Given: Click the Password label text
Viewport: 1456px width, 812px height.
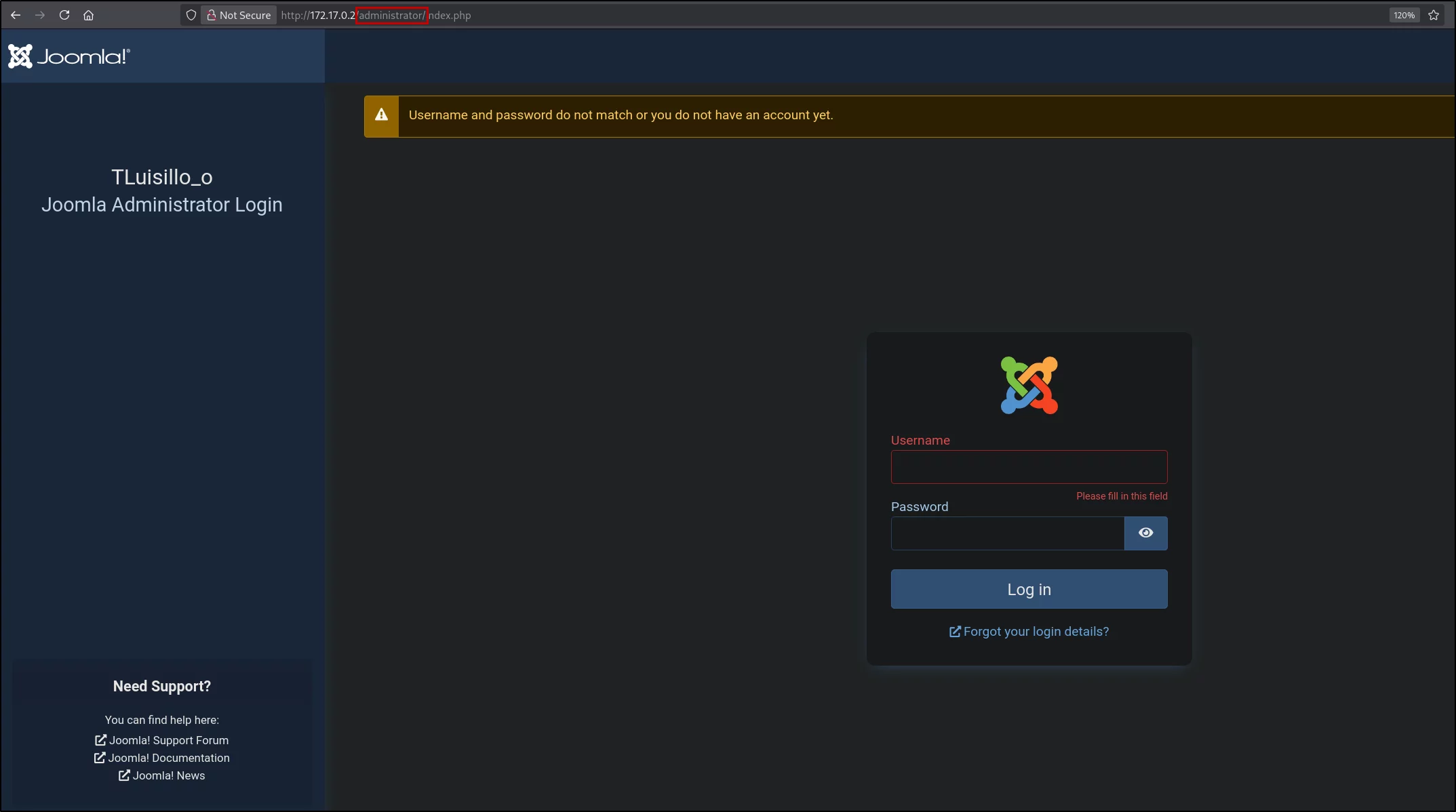Looking at the screenshot, I should 920,507.
